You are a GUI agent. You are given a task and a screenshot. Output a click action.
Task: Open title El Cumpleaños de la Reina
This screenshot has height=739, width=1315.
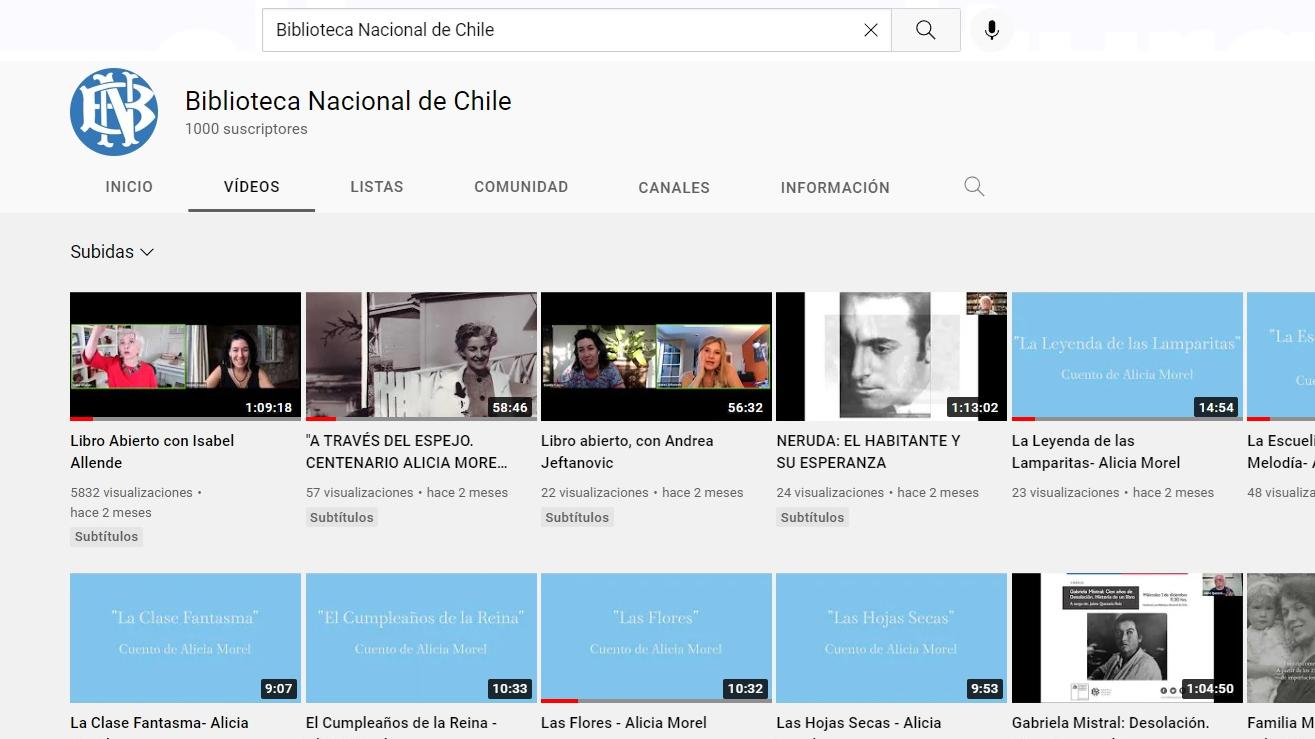point(402,723)
